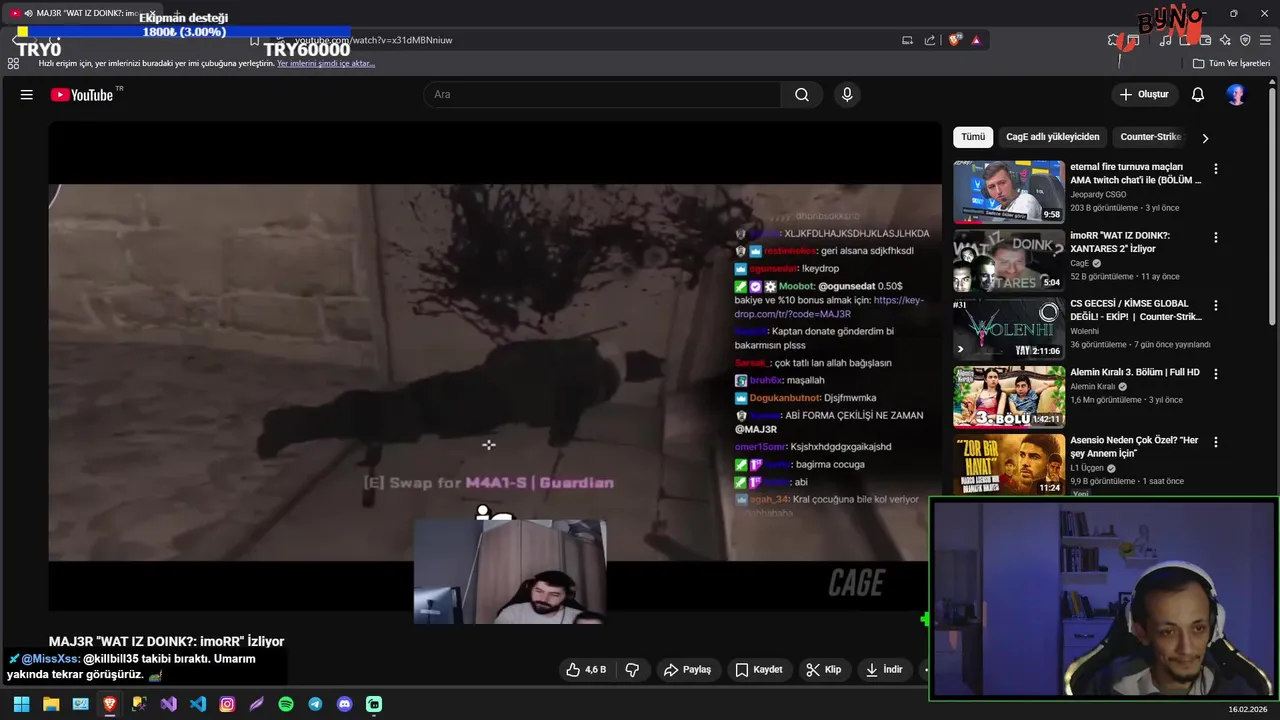
Task: Click the Klip clip button
Action: 823,670
